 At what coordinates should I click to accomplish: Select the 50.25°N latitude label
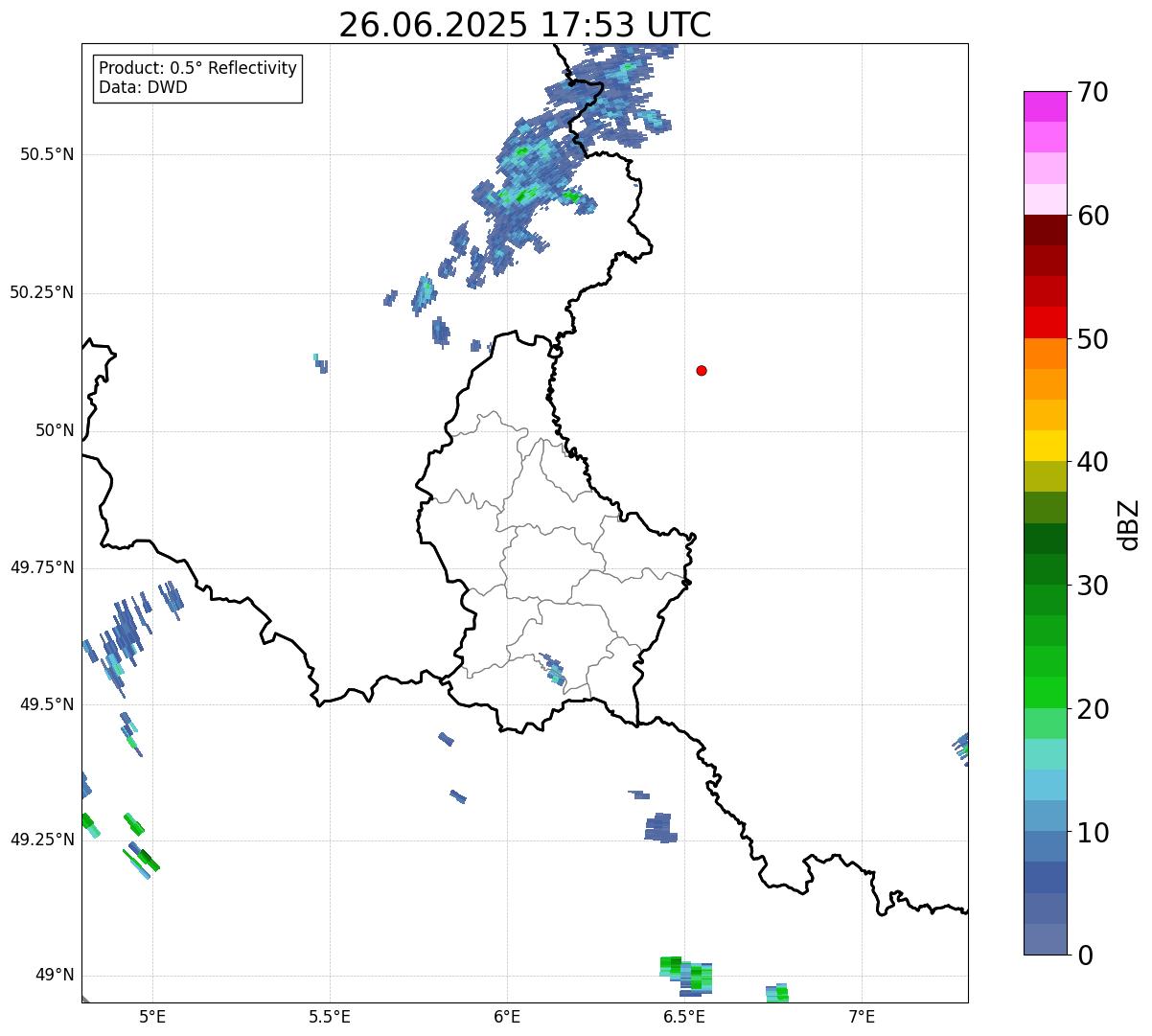[x=42, y=292]
